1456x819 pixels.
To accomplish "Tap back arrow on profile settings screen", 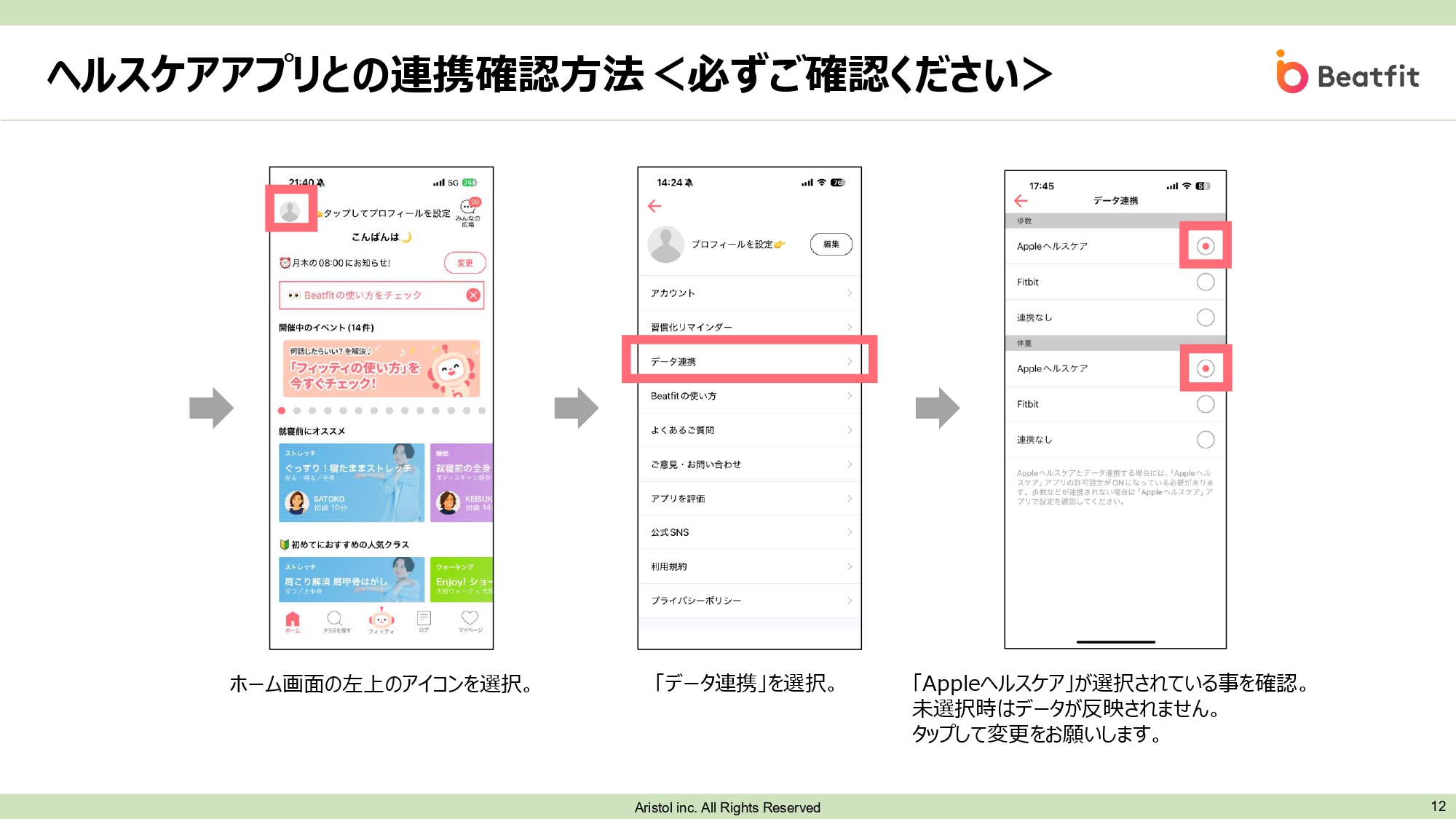I will [x=654, y=206].
